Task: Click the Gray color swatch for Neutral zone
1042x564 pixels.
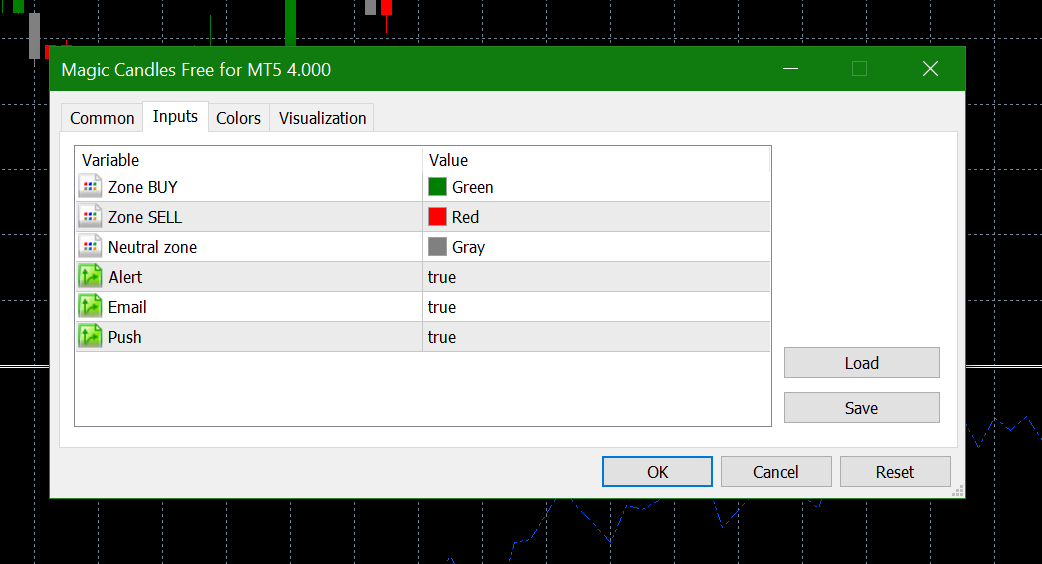Action: [x=437, y=246]
